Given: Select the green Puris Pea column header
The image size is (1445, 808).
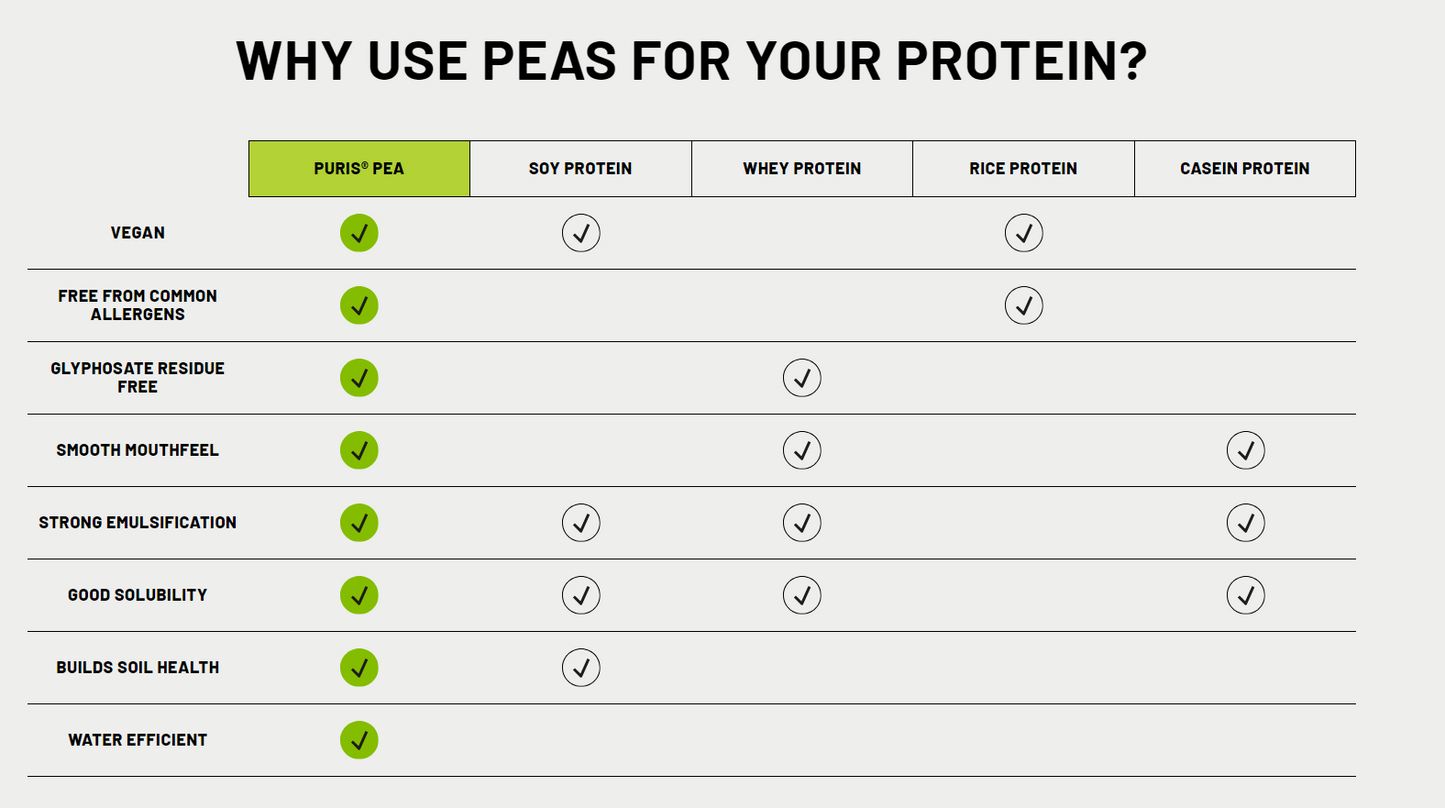Looking at the screenshot, I should pyautogui.click(x=359, y=168).
